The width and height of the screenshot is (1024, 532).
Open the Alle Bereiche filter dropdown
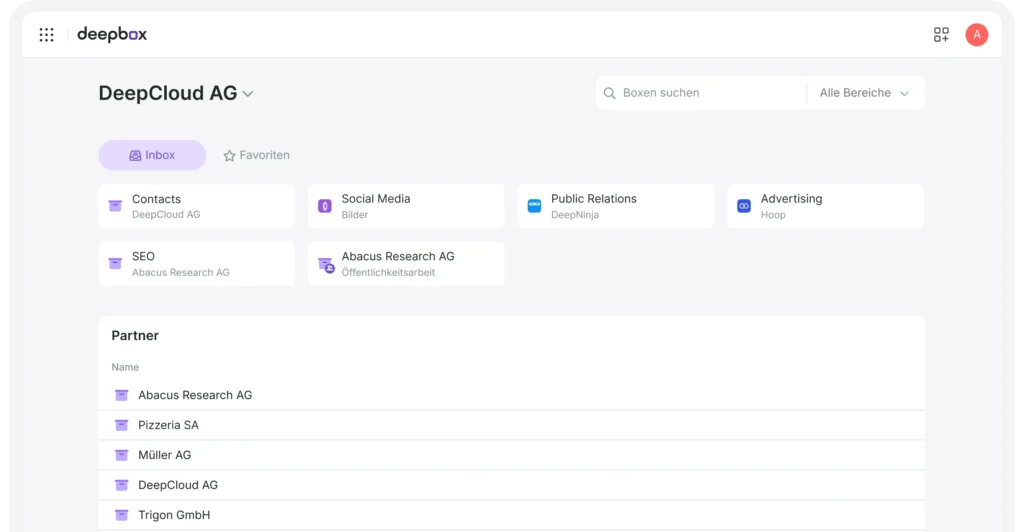coord(864,93)
